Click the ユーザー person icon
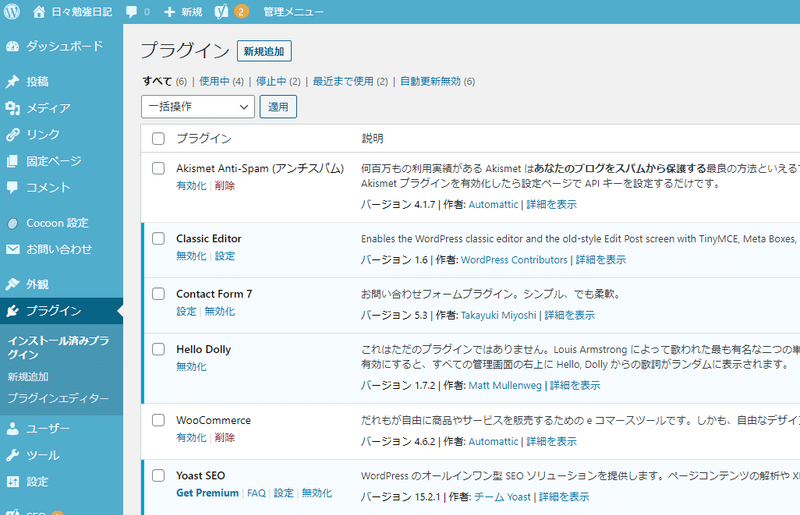The width and height of the screenshot is (800, 515). tap(13, 429)
